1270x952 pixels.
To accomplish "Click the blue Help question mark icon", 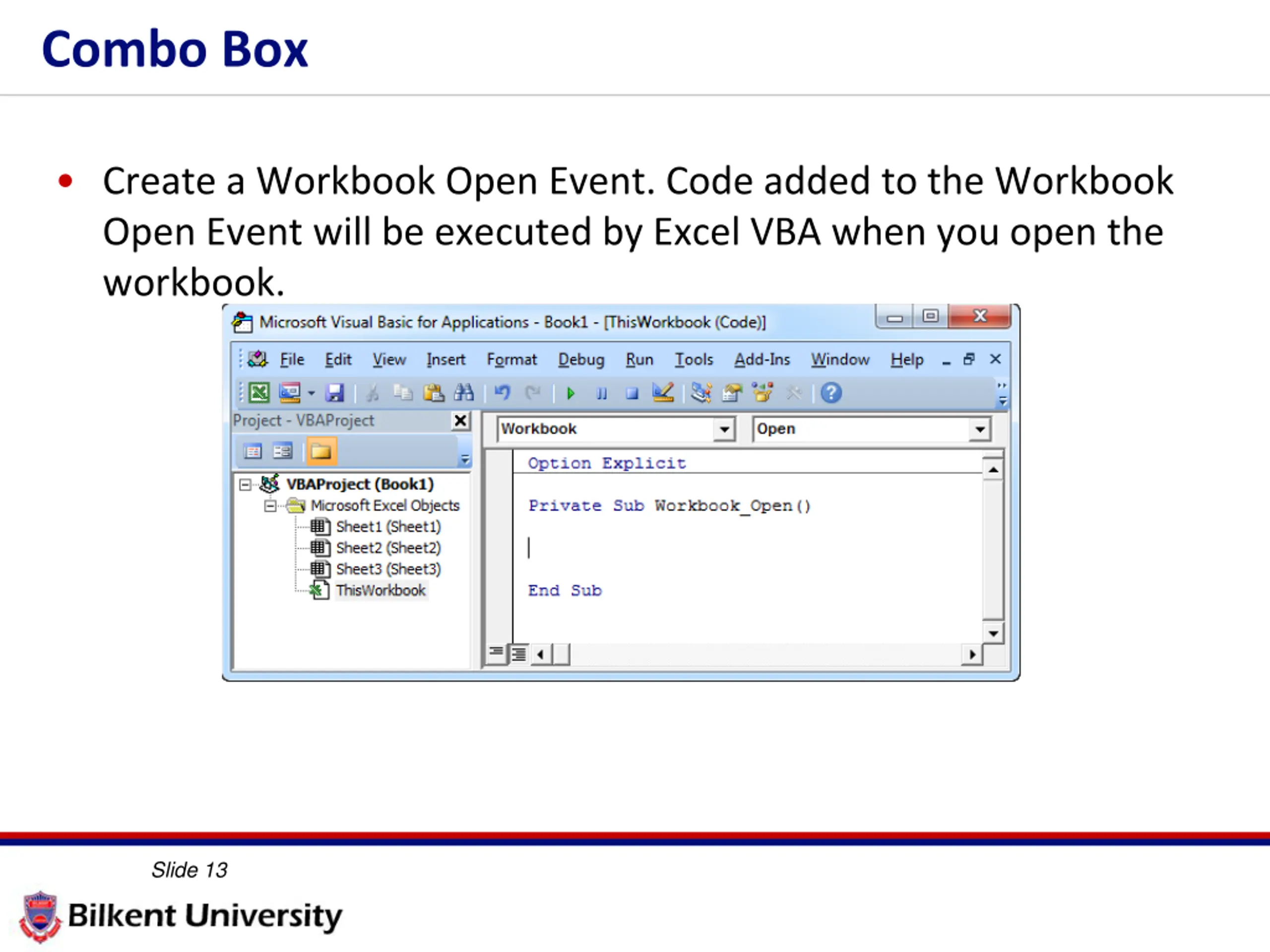I will click(831, 393).
